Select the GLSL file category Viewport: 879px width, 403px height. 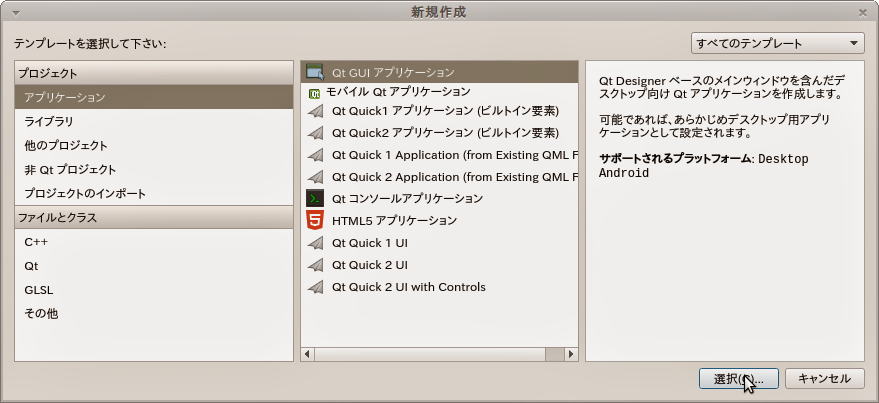[x=154, y=290]
